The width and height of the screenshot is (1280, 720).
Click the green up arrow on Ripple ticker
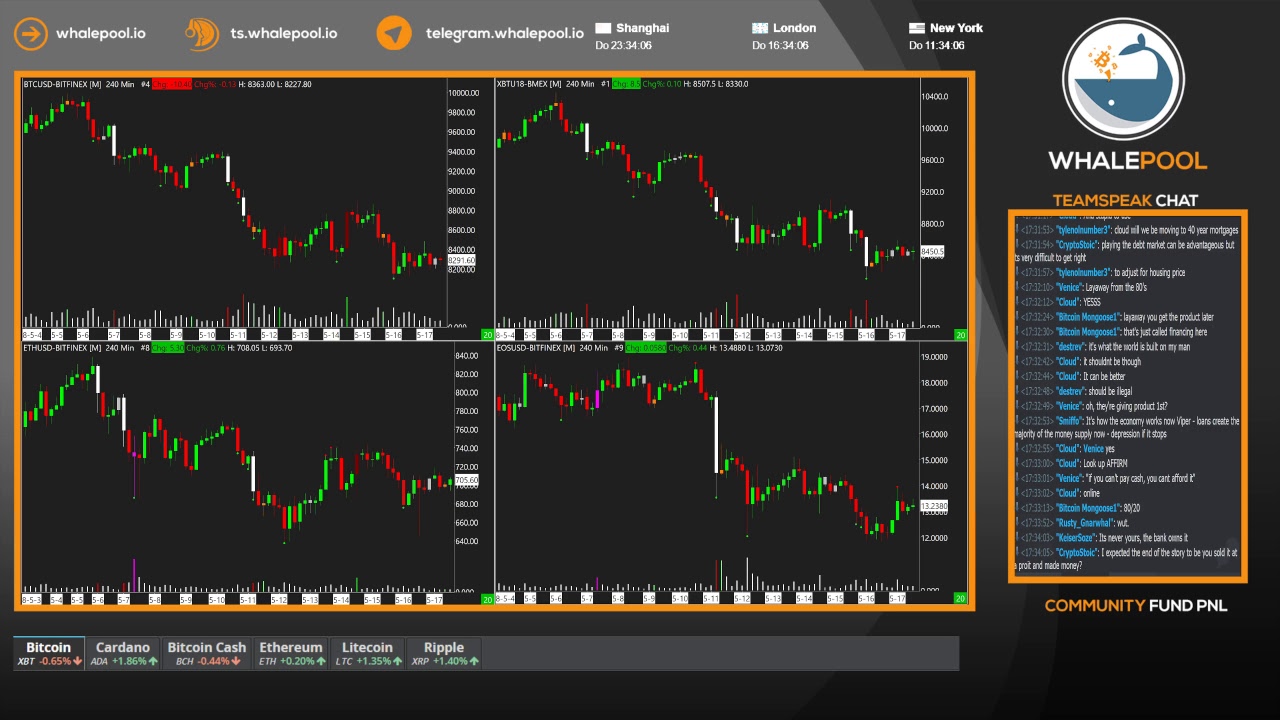tap(474, 661)
